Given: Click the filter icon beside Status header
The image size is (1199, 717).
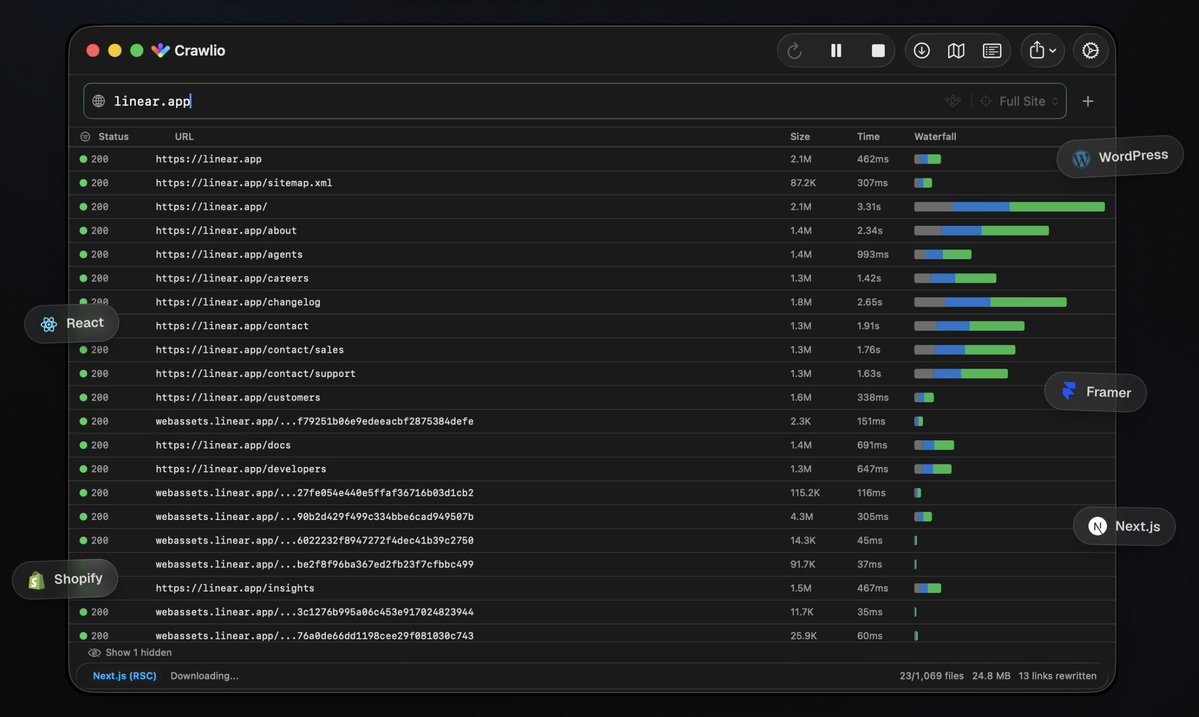Looking at the screenshot, I should (85, 137).
